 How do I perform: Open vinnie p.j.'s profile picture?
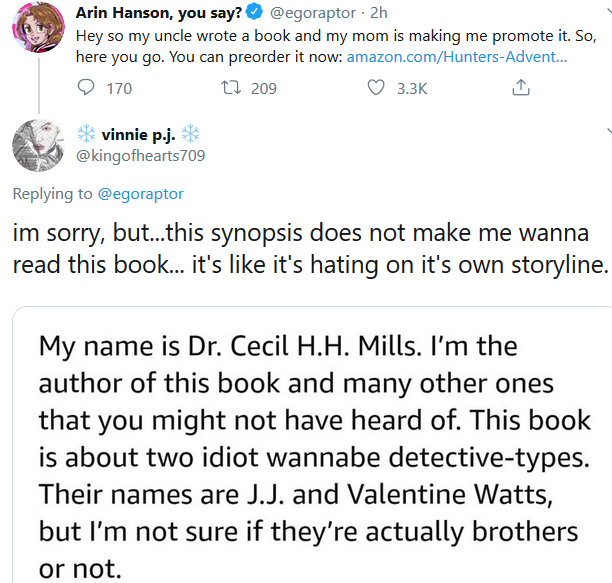38,146
